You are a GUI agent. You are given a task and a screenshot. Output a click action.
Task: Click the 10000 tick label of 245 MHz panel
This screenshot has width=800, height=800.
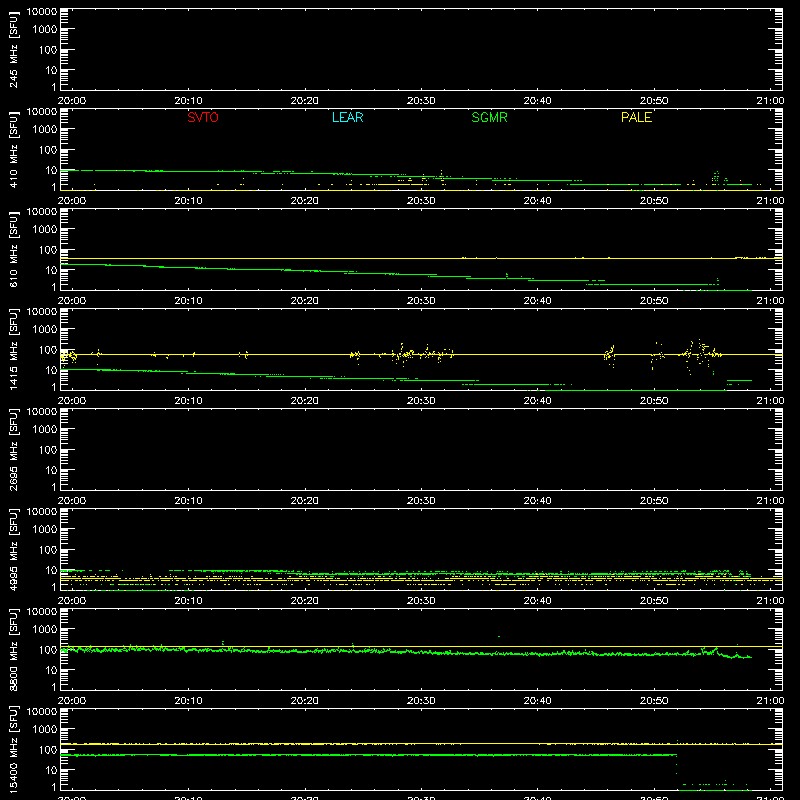(42, 12)
